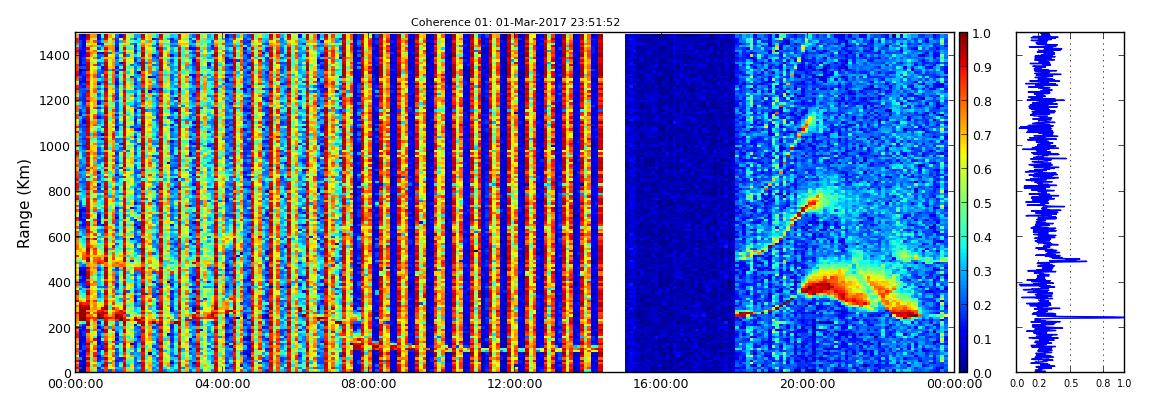Click the 1.0 colorbar label
Viewport: 1150px width, 407px height.
(981, 34)
